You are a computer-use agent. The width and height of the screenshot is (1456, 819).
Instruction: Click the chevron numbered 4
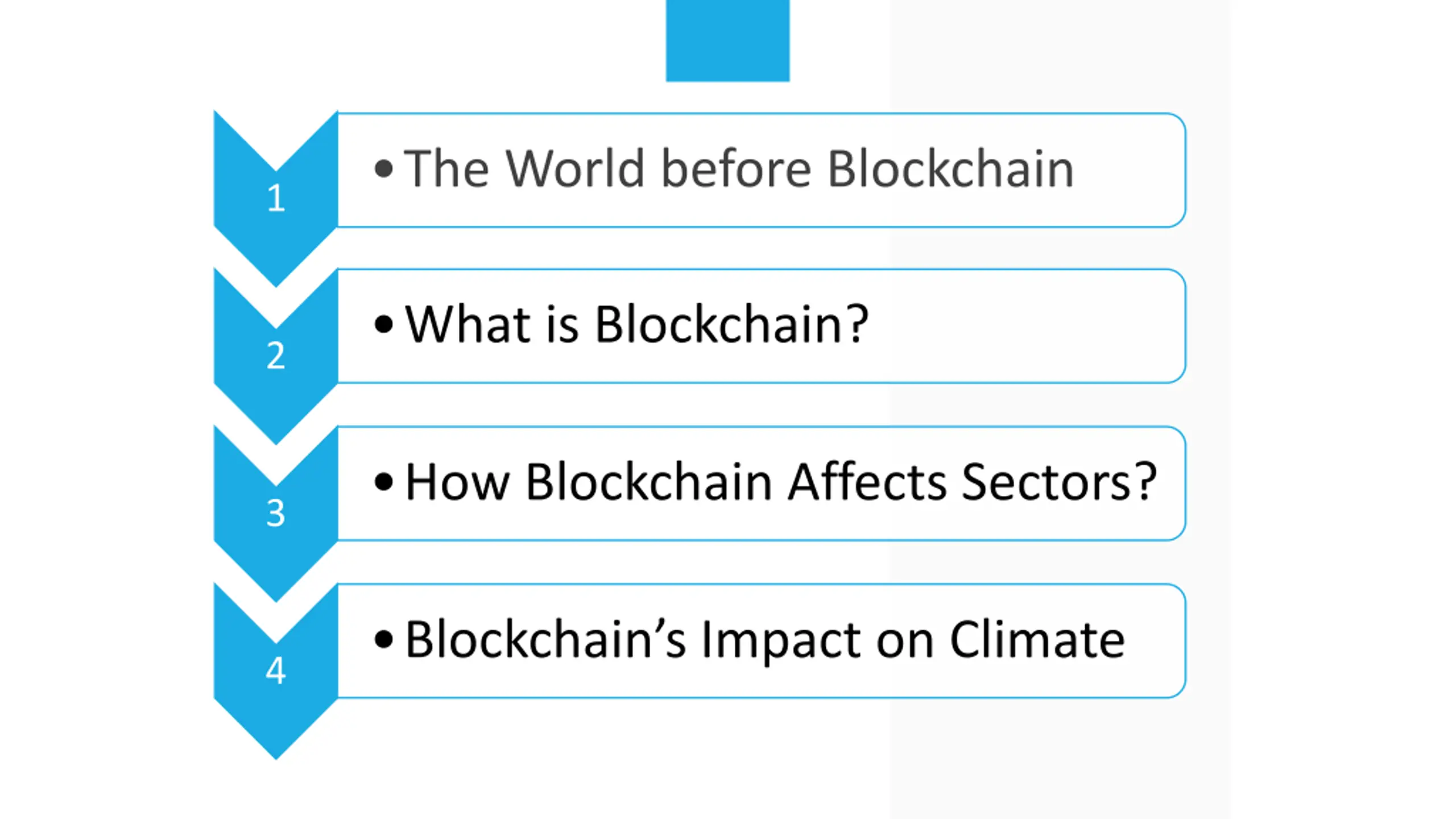(x=276, y=671)
